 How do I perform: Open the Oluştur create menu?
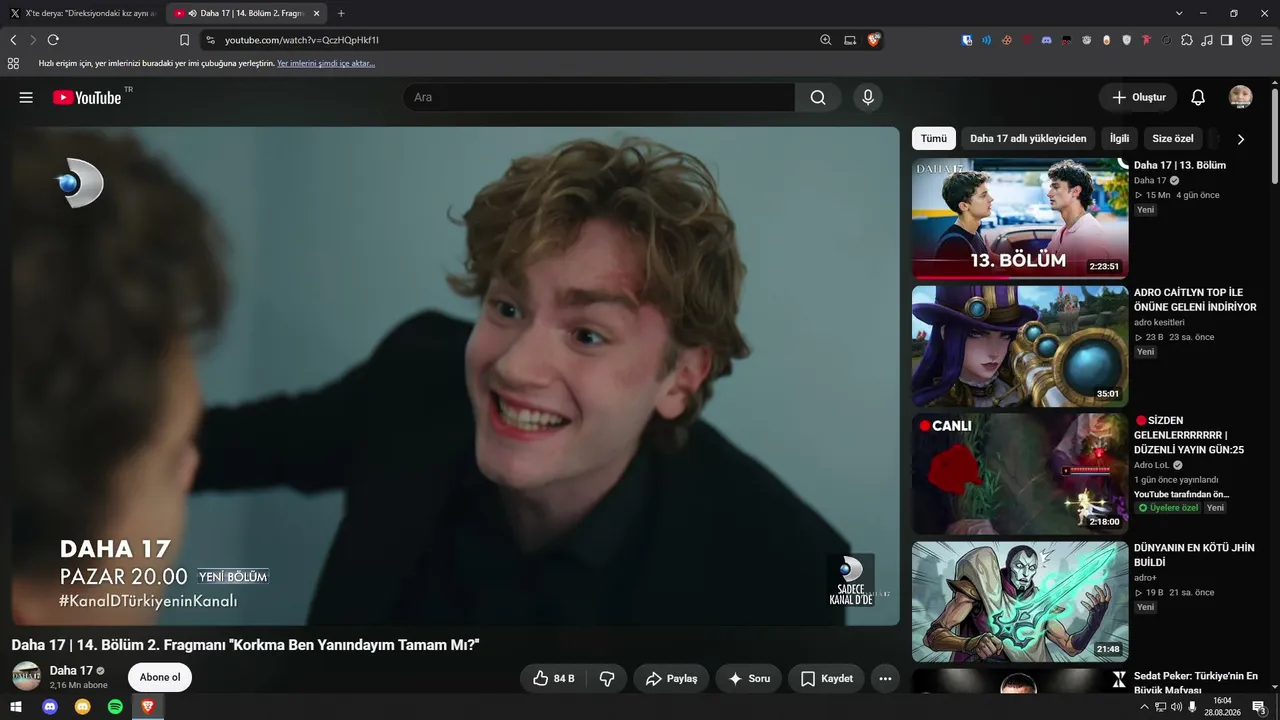click(1139, 97)
